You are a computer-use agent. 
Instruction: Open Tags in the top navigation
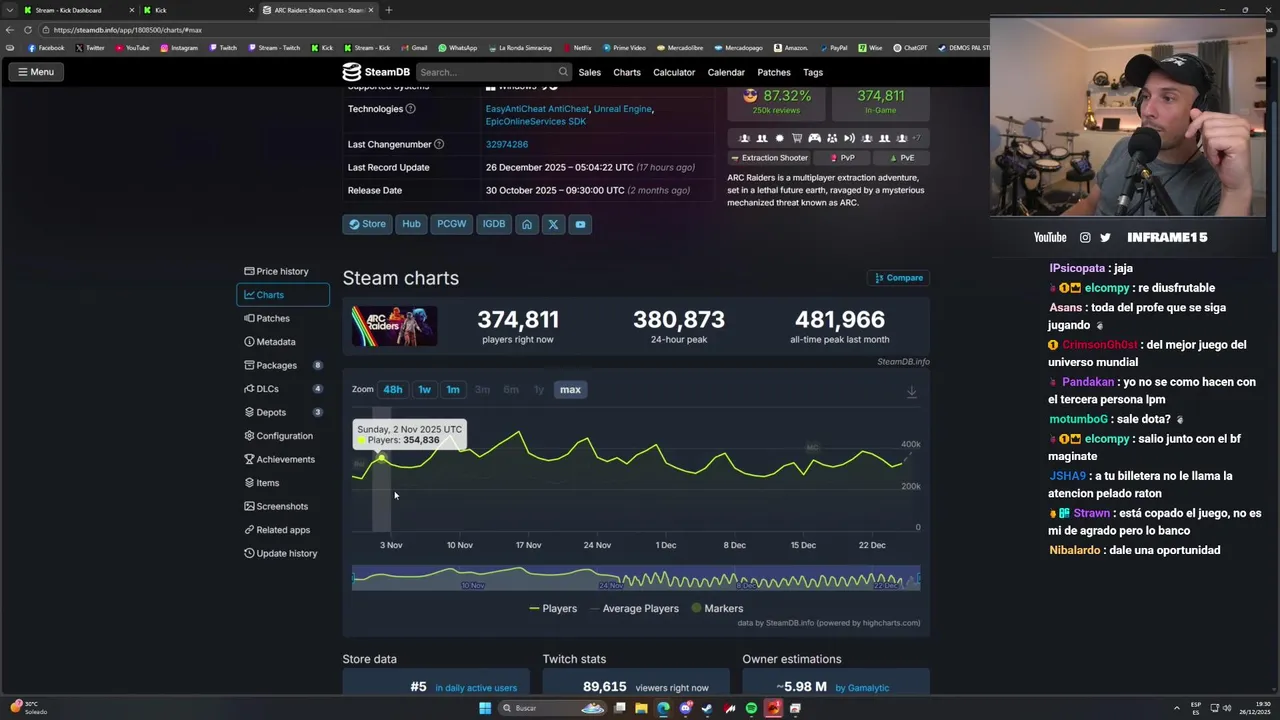(813, 72)
